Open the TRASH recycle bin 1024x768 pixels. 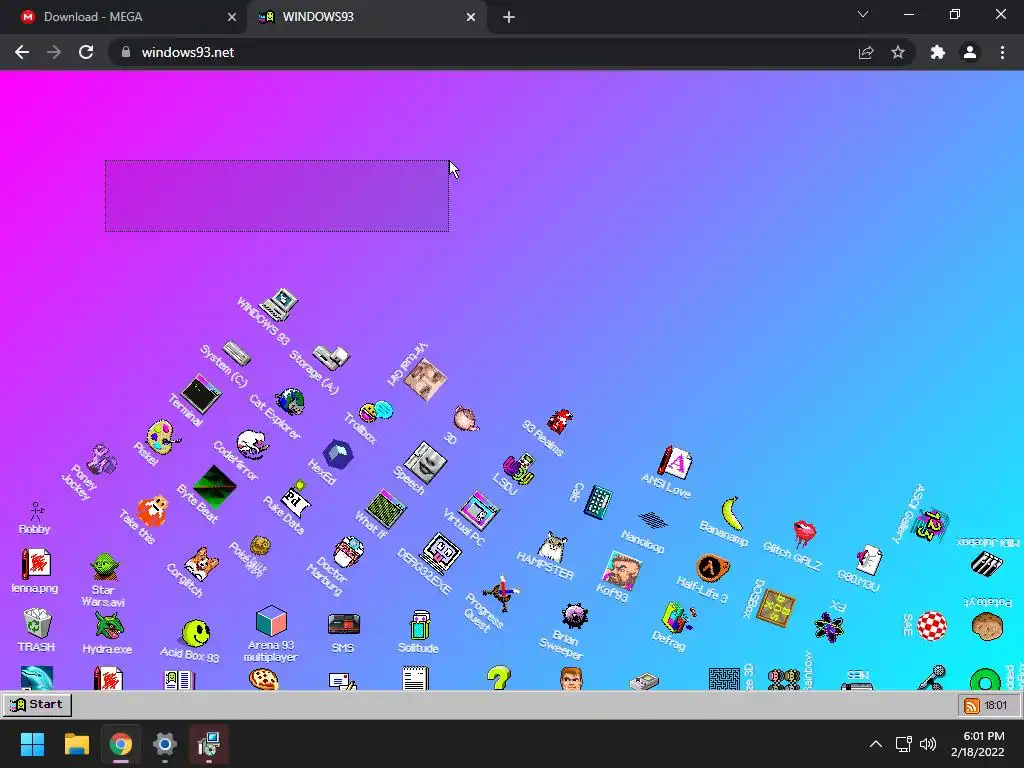pos(37,623)
